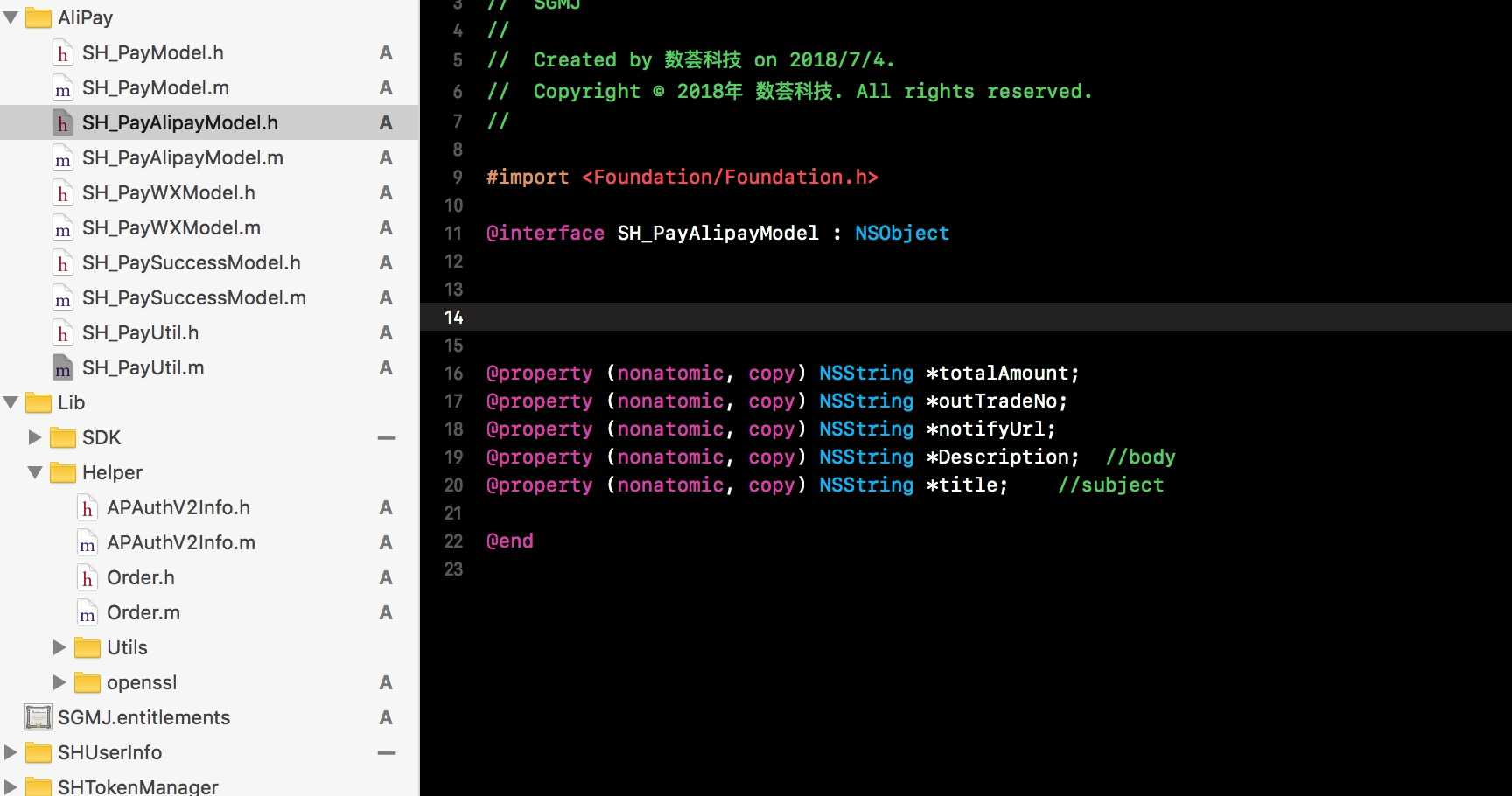Expand the SDK folder disclosure triangle
The width and height of the screenshot is (1512, 796).
pyautogui.click(x=35, y=437)
